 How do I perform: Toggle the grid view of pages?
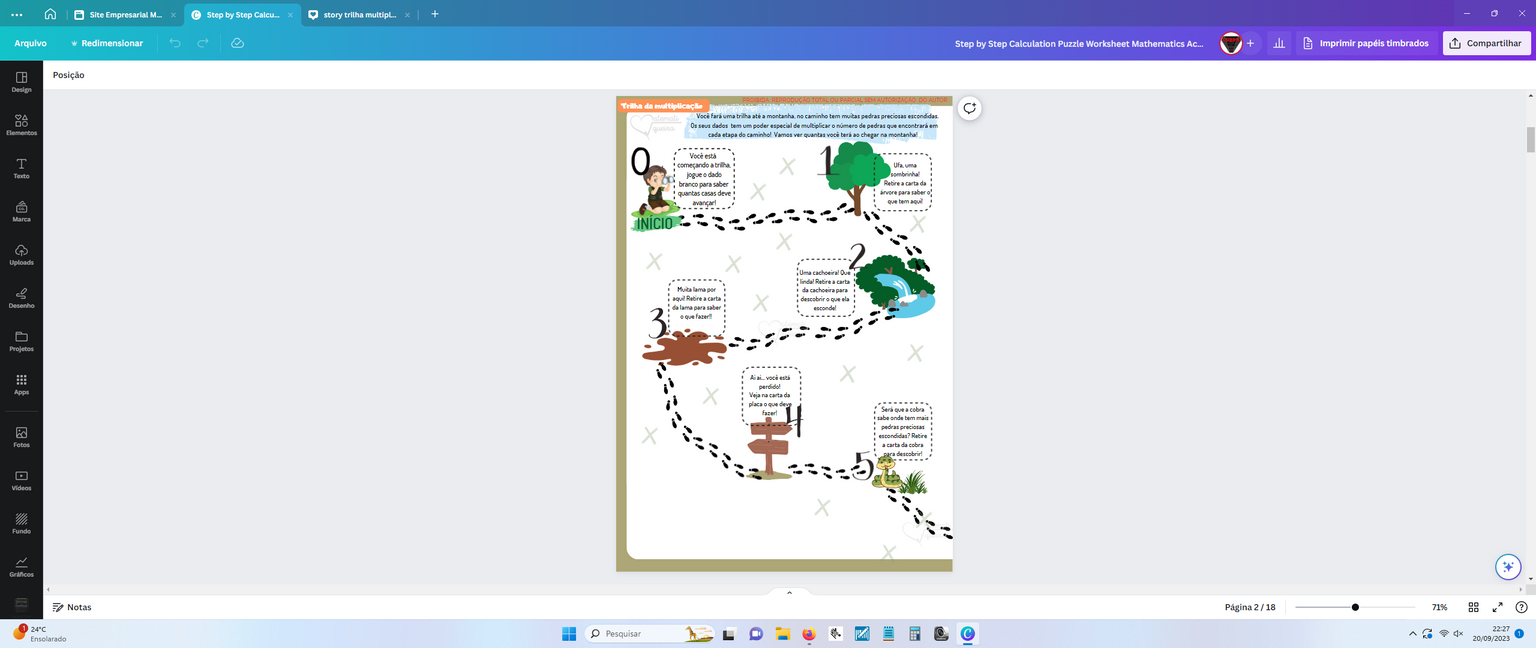click(x=1473, y=607)
